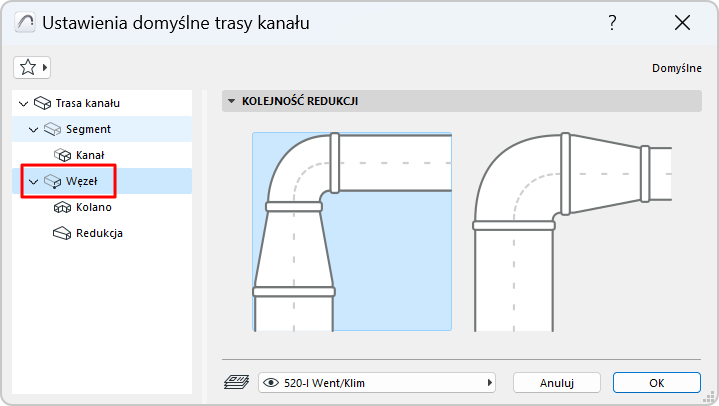719x406 pixels.
Task: Confirm with the OK button
Action: tap(656, 382)
